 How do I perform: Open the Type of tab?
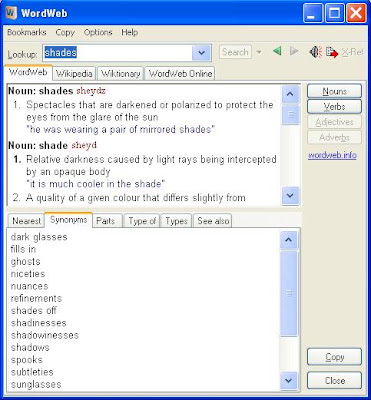[x=142, y=221]
